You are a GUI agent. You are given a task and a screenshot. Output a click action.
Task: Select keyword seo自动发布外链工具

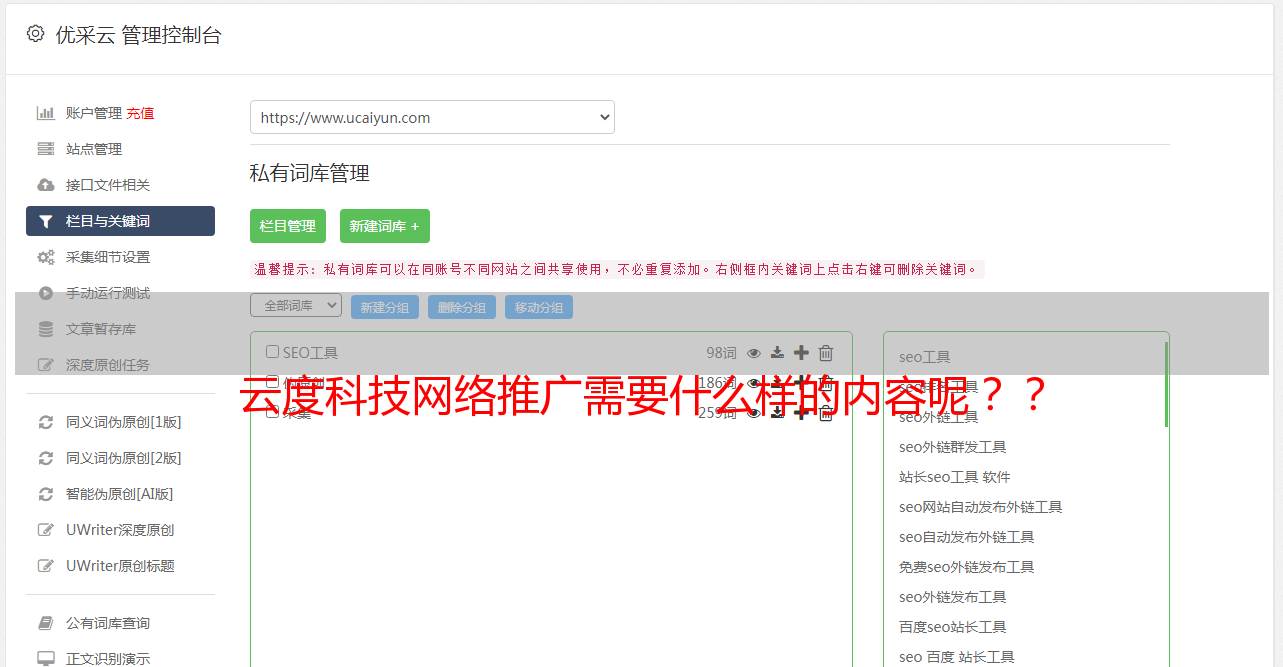(x=967, y=537)
